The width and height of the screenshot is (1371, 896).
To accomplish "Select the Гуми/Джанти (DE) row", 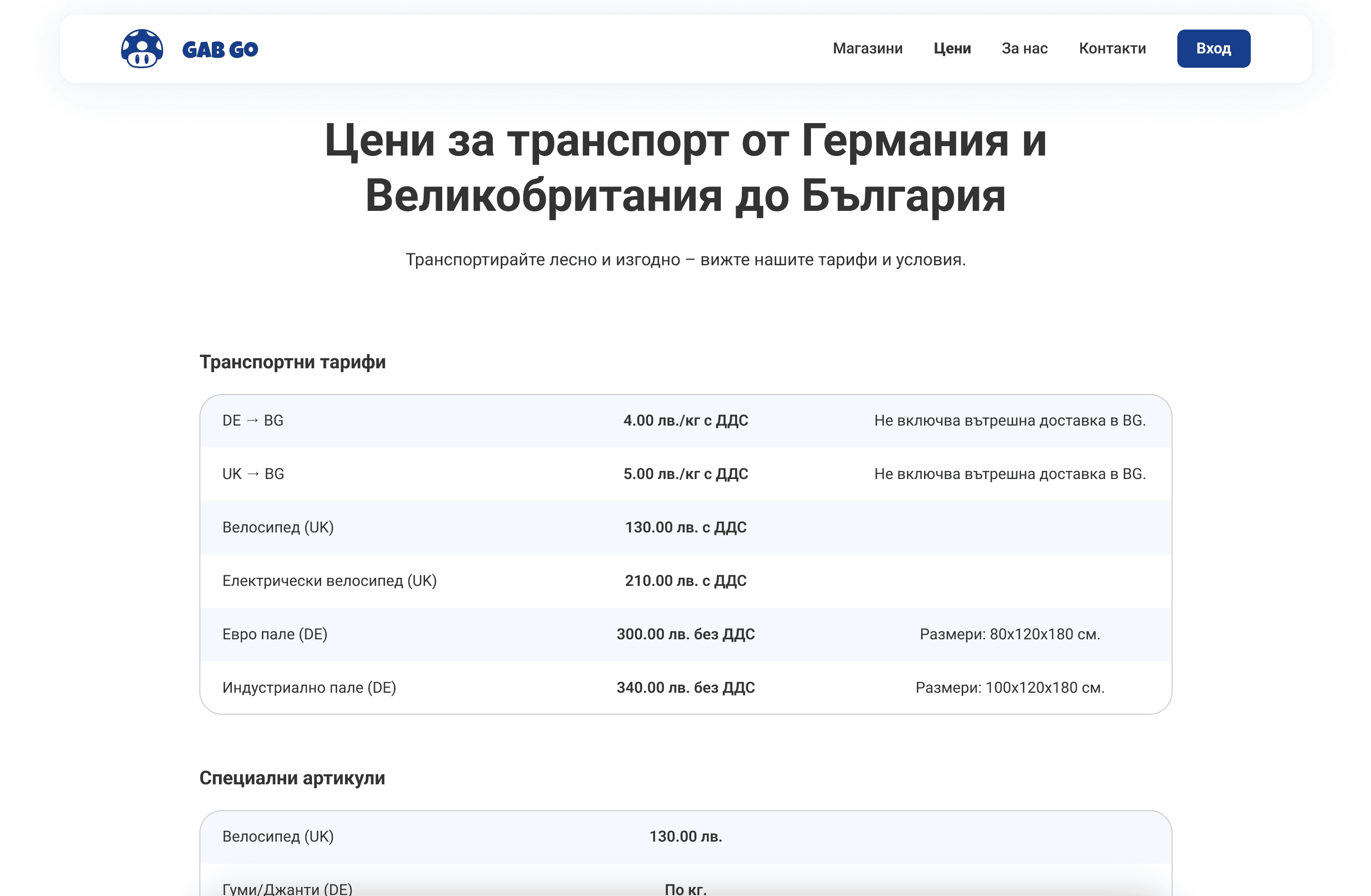I will [x=288, y=887].
